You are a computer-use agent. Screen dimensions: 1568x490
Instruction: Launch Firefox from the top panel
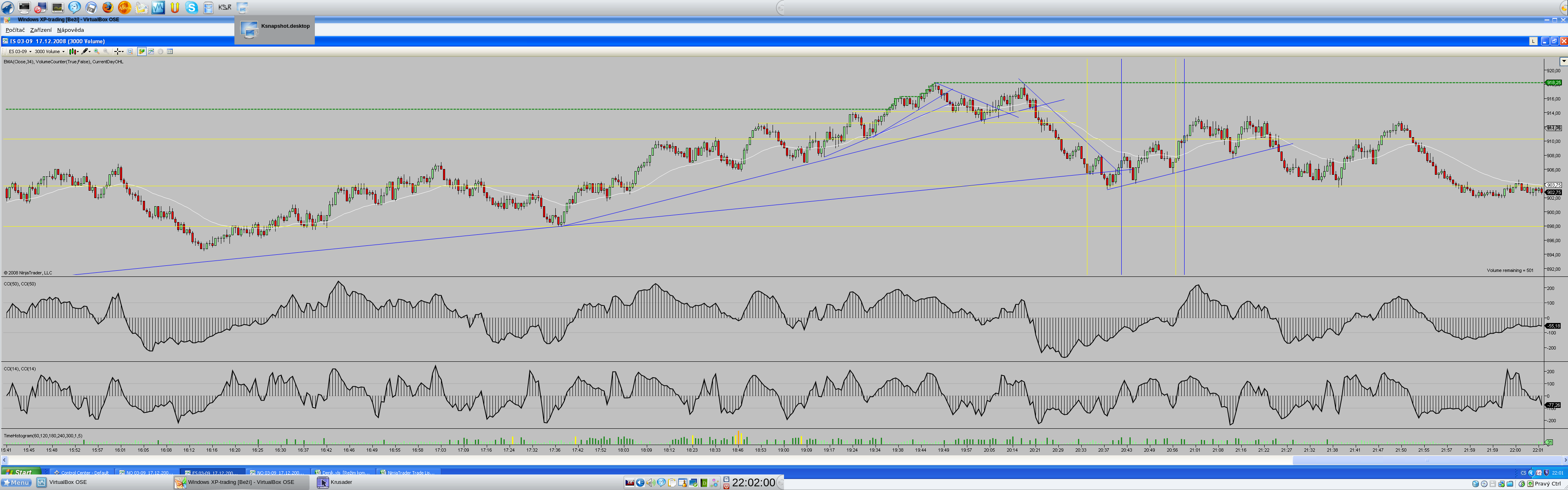[x=108, y=7]
